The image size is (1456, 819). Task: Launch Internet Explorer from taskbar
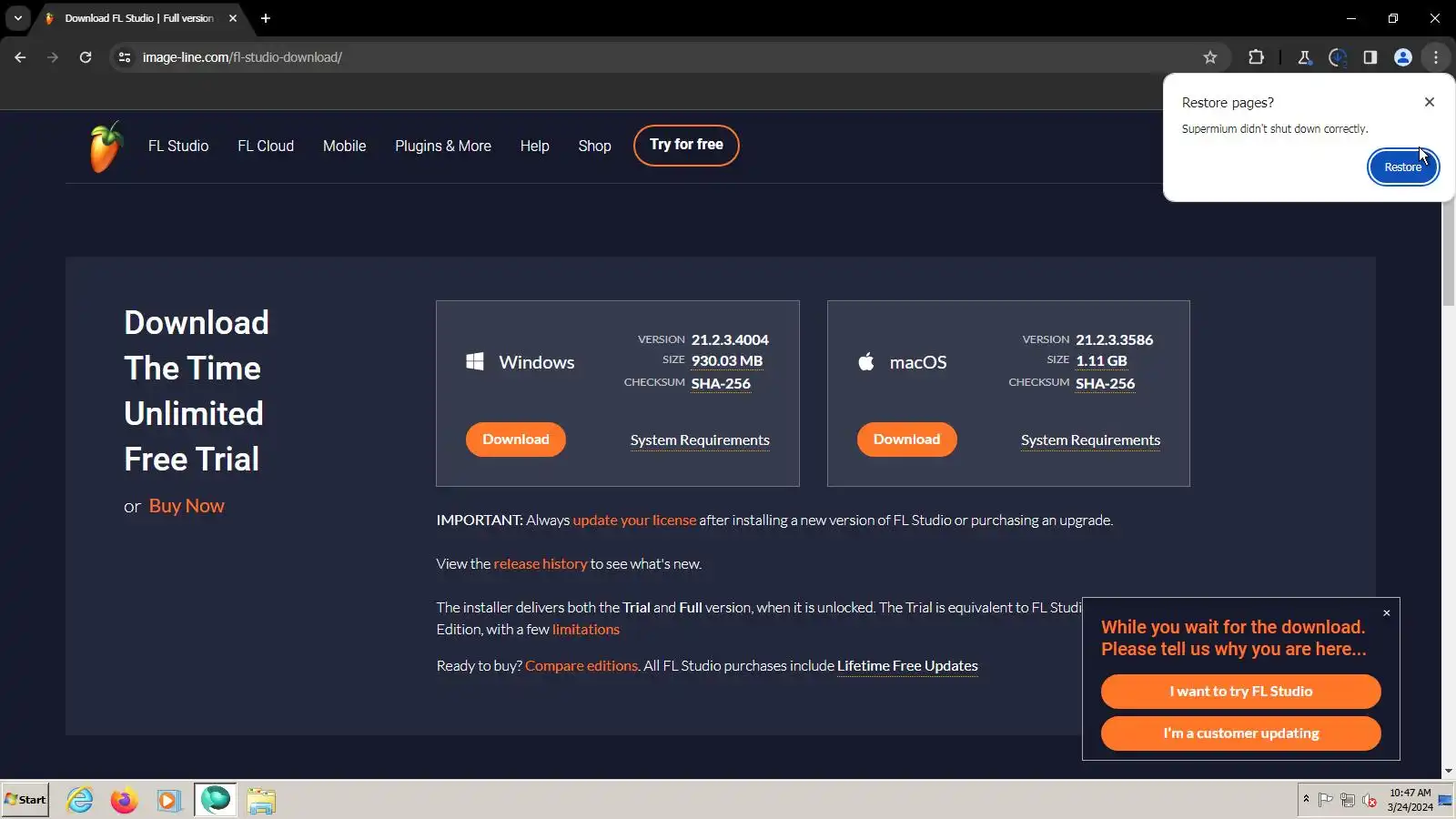pos(80,800)
